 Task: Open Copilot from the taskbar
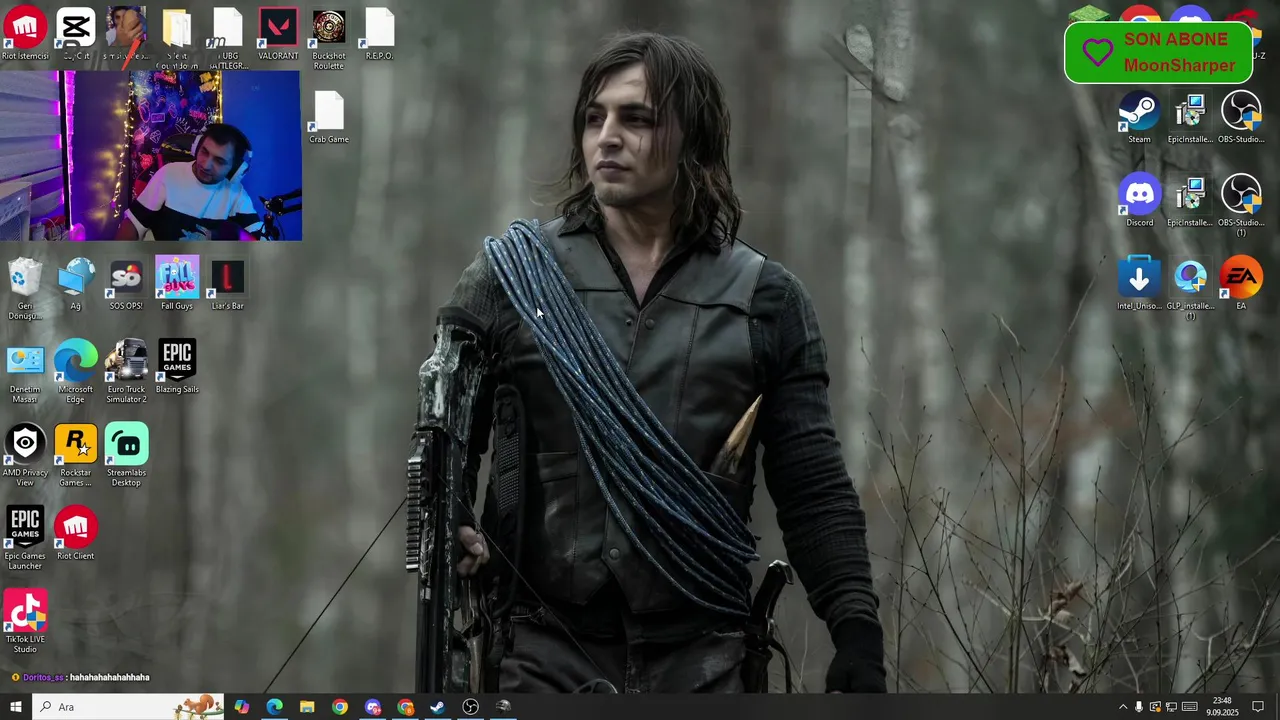click(242, 707)
